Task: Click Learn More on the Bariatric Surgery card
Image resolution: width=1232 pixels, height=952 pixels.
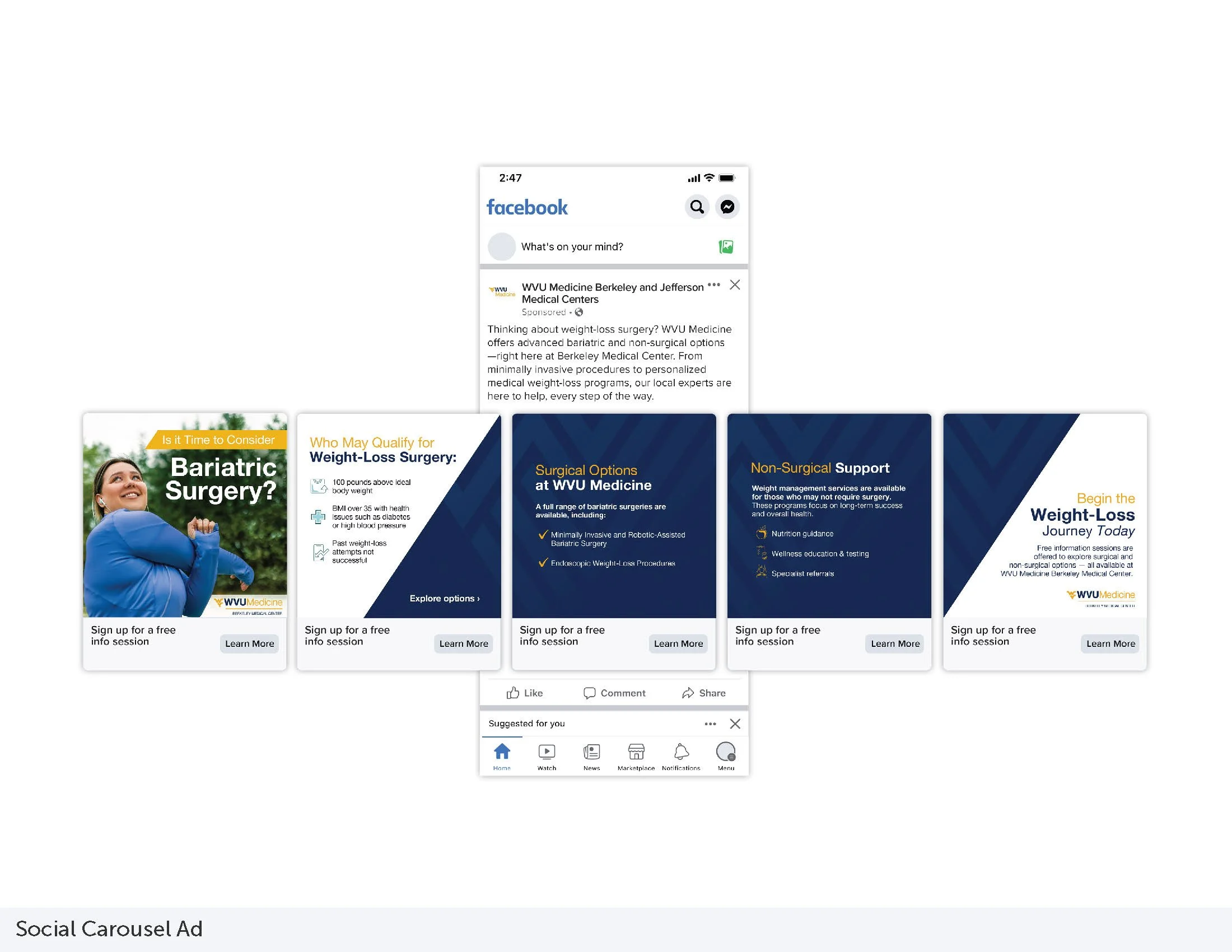Action: (x=249, y=643)
